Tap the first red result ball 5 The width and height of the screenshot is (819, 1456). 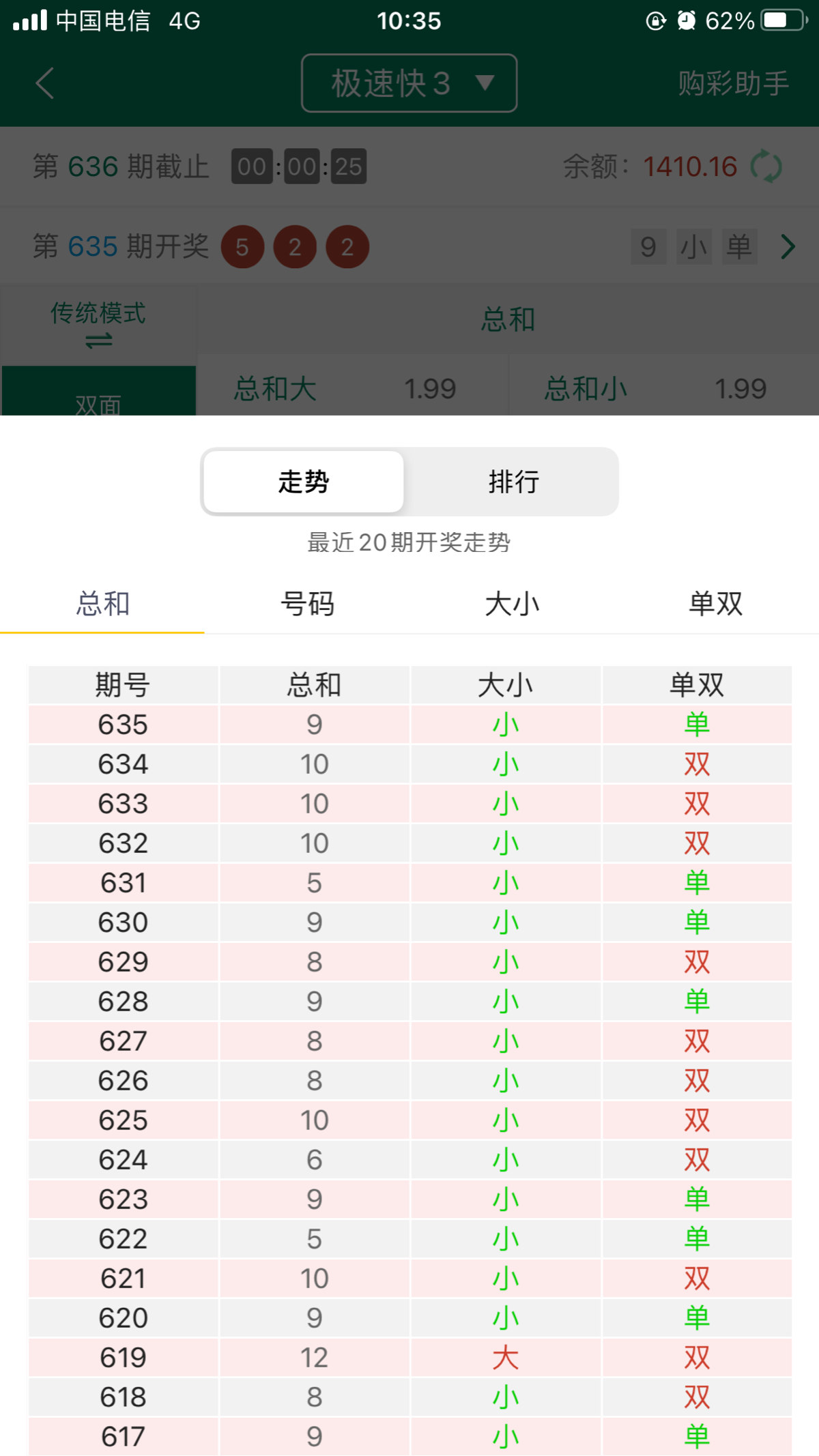point(242,247)
